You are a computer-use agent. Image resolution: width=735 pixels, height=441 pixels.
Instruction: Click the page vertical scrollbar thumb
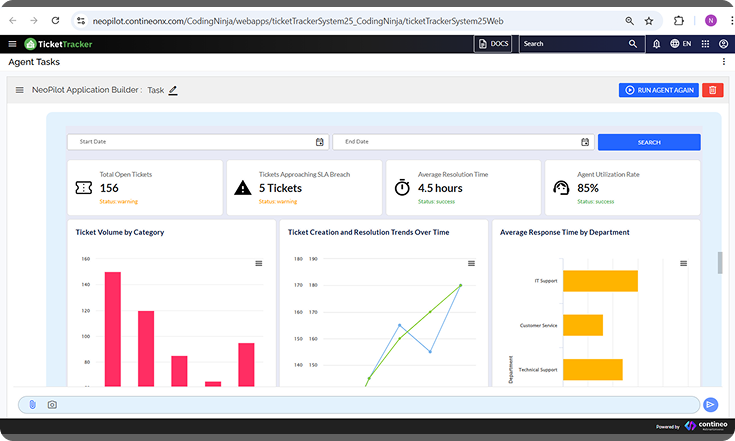click(718, 263)
